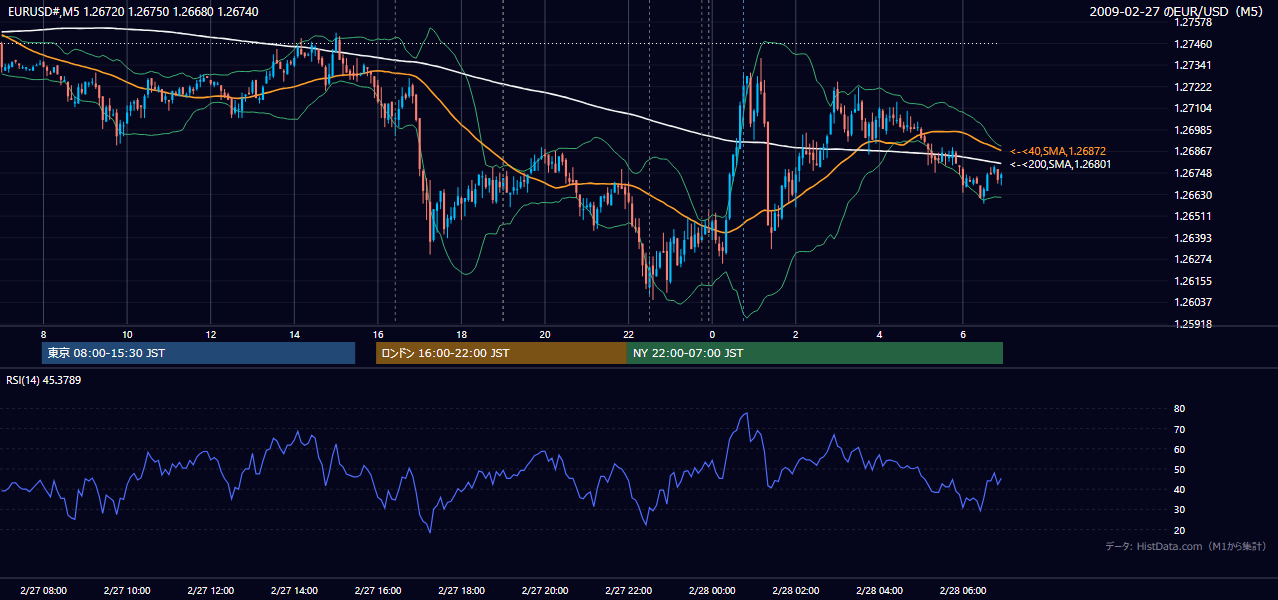Click hour marker 14 under price chart

tap(294, 334)
